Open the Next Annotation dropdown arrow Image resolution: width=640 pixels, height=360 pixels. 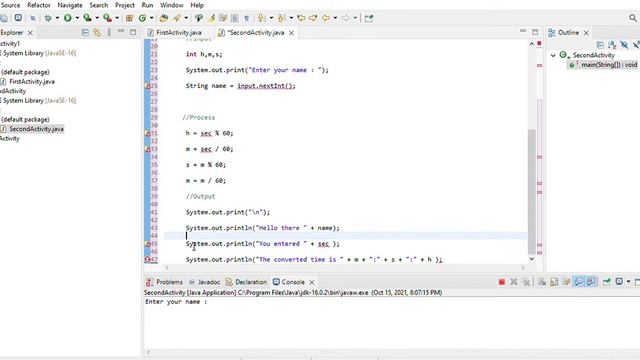click(271, 18)
